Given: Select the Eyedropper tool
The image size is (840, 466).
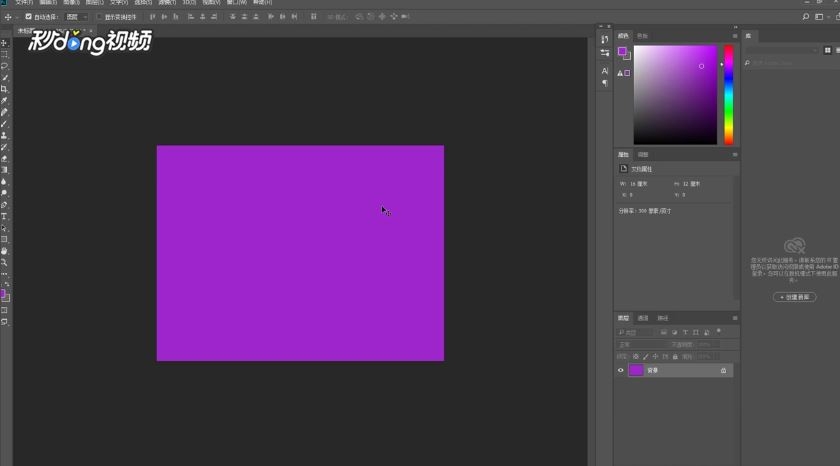Looking at the screenshot, I should click(4, 101).
